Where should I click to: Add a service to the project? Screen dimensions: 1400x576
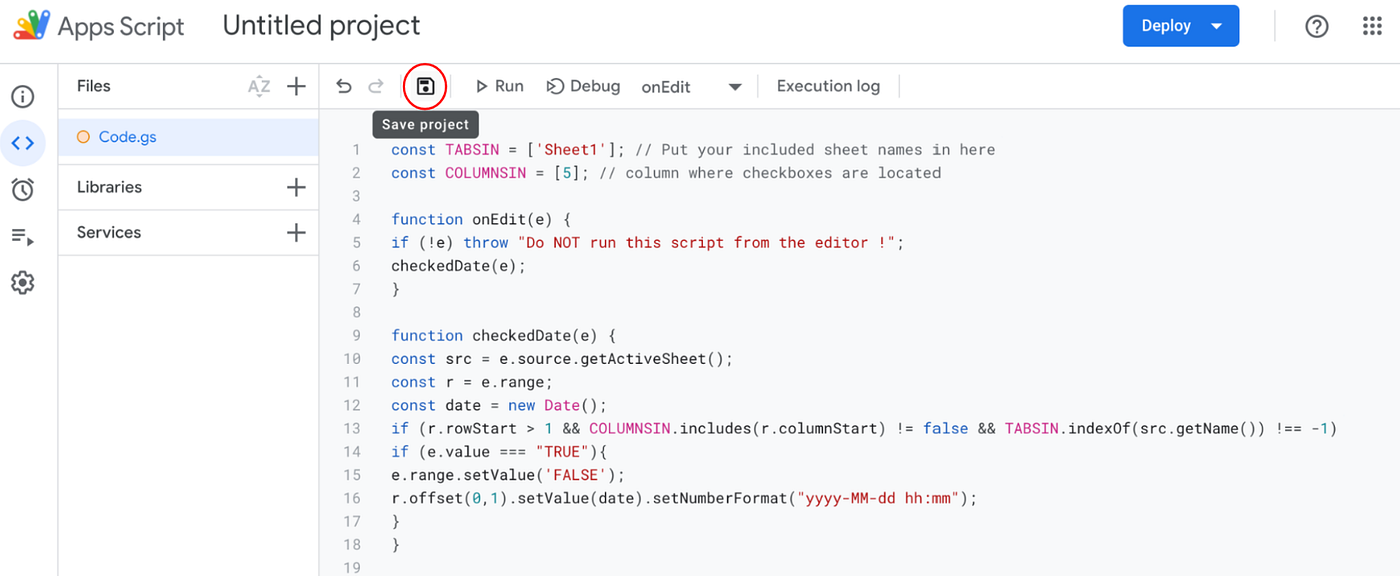click(x=296, y=232)
